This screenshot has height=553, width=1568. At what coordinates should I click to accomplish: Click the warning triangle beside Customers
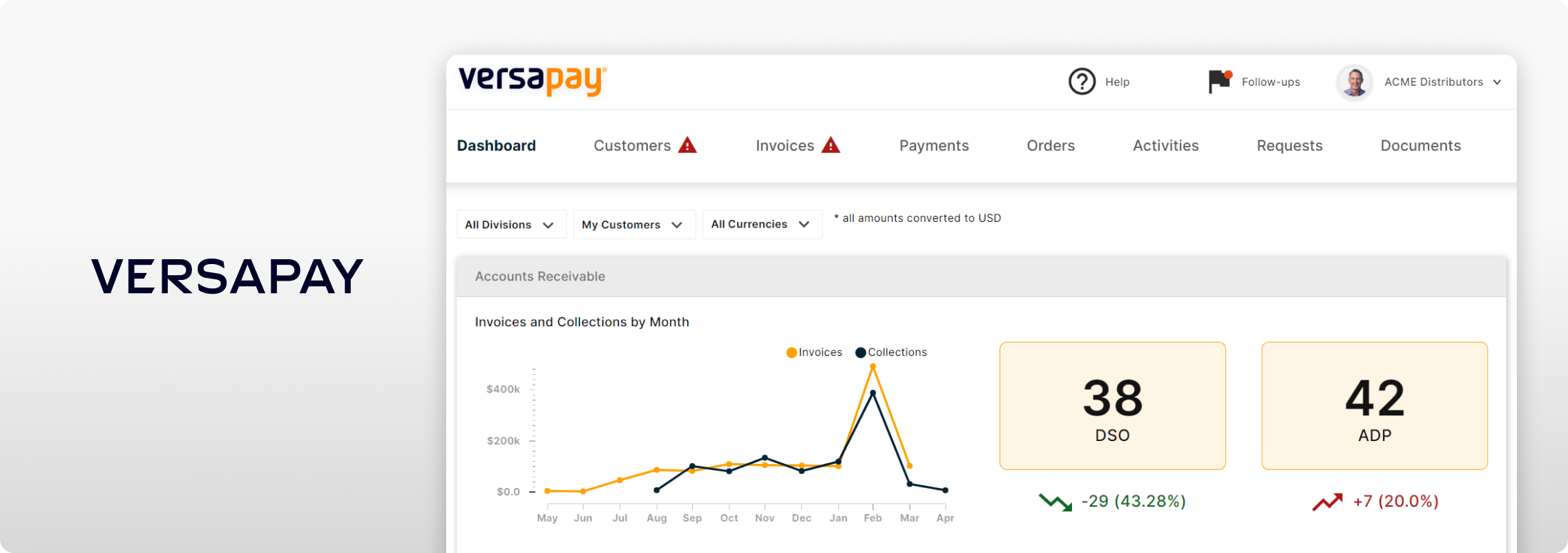(x=687, y=145)
